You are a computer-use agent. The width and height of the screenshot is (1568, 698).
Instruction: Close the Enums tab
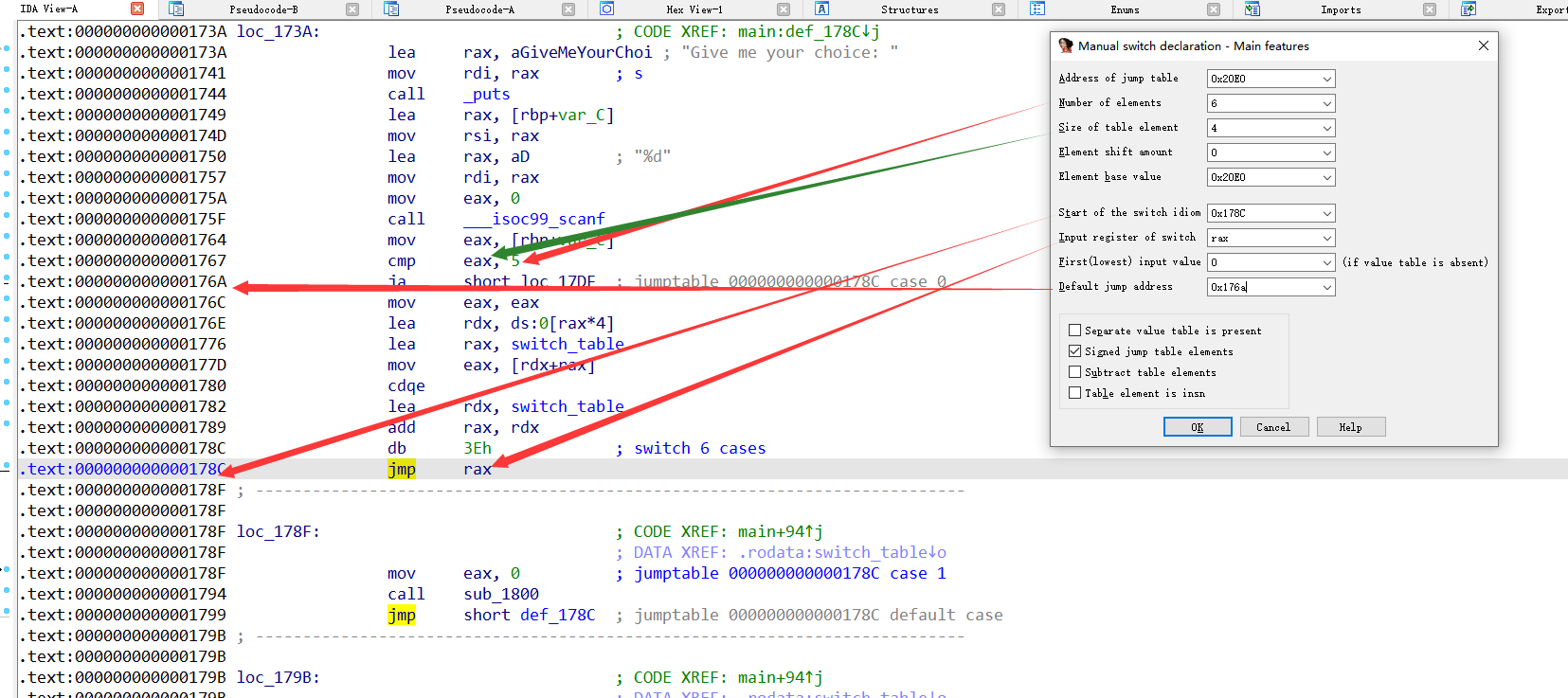pyautogui.click(x=1214, y=9)
